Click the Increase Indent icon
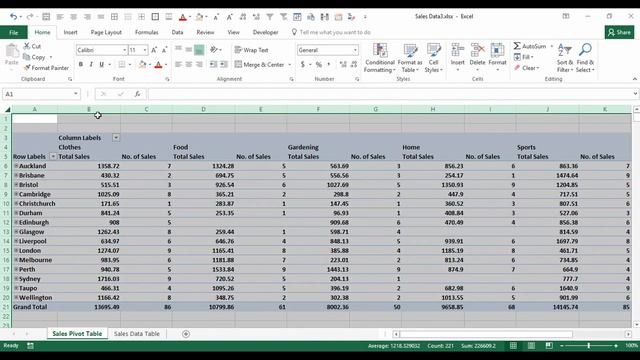 pyautogui.click(x=224, y=64)
